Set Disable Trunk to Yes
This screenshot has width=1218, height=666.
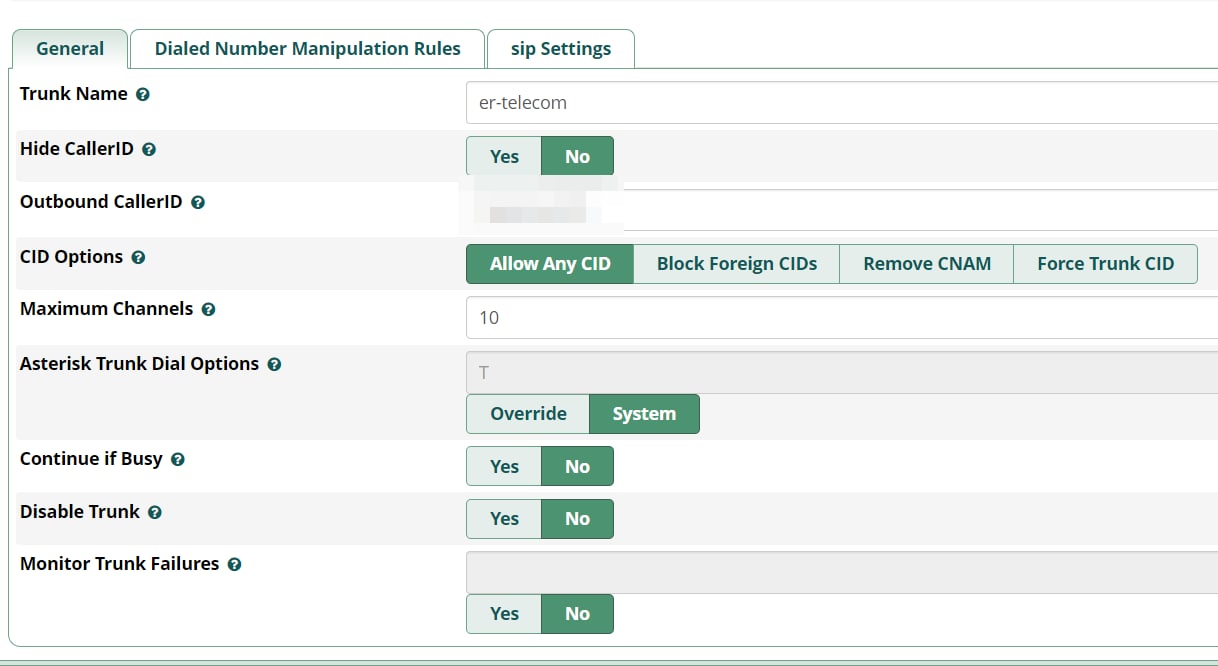504,518
